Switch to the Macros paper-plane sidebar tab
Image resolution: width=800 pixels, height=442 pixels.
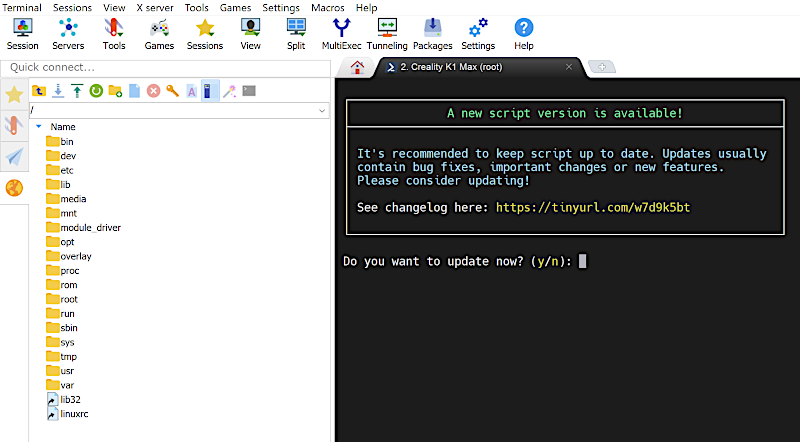[14, 157]
